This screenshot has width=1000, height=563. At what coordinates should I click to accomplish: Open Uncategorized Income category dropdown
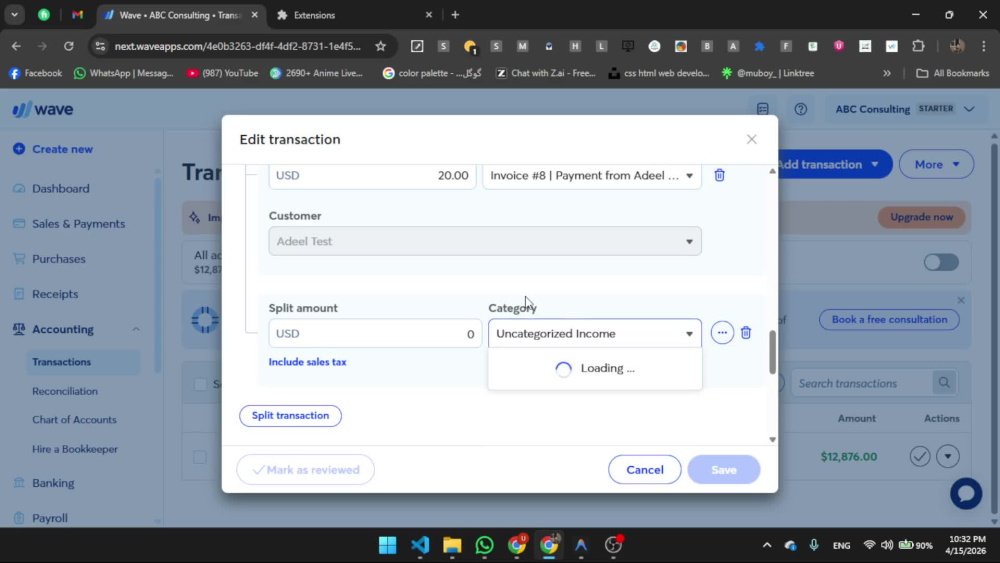click(594, 333)
